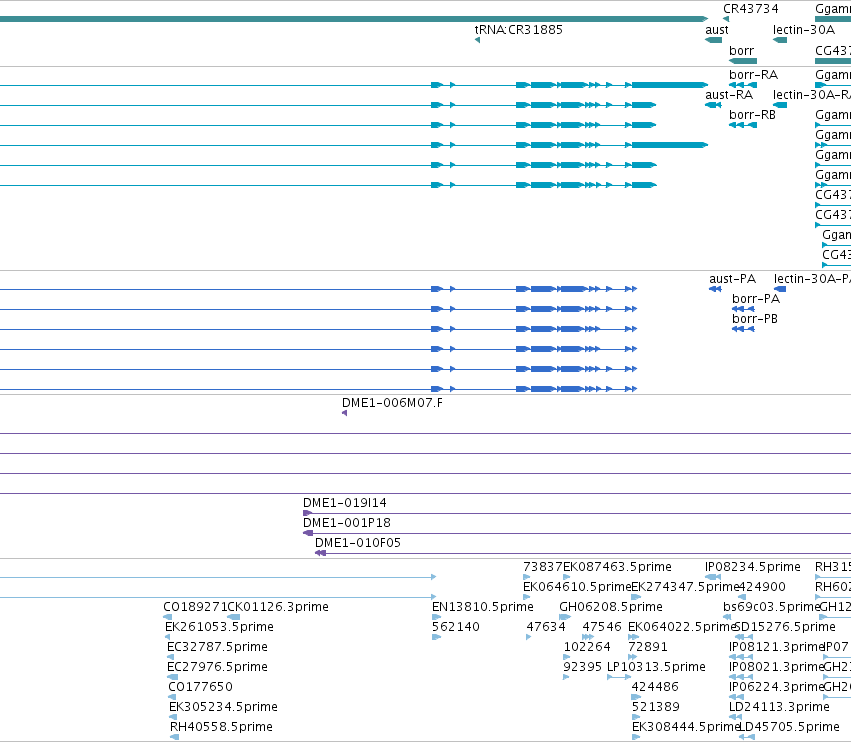The width and height of the screenshot is (851, 742).
Task: Click EST IP08234.5prime
Action: (753, 567)
